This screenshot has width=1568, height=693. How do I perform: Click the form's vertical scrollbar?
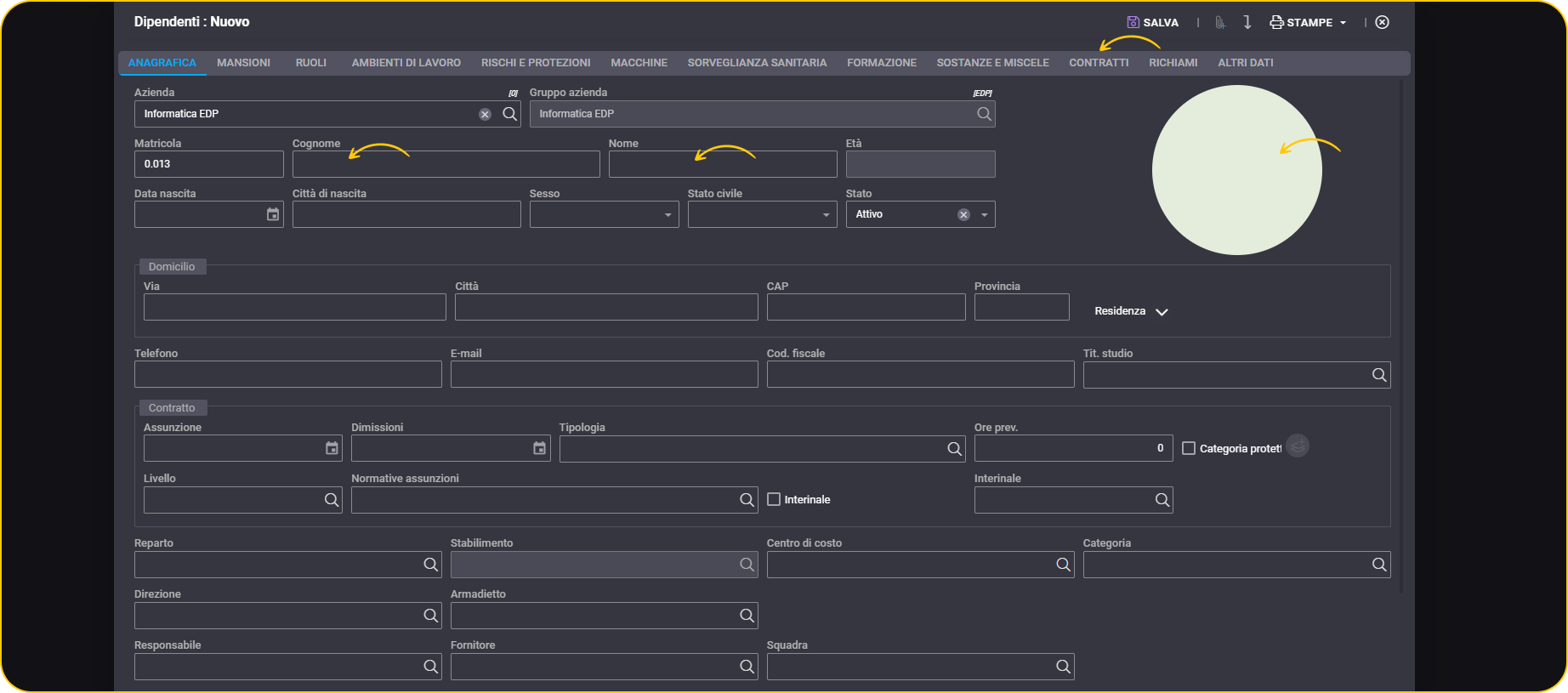pos(1401,336)
